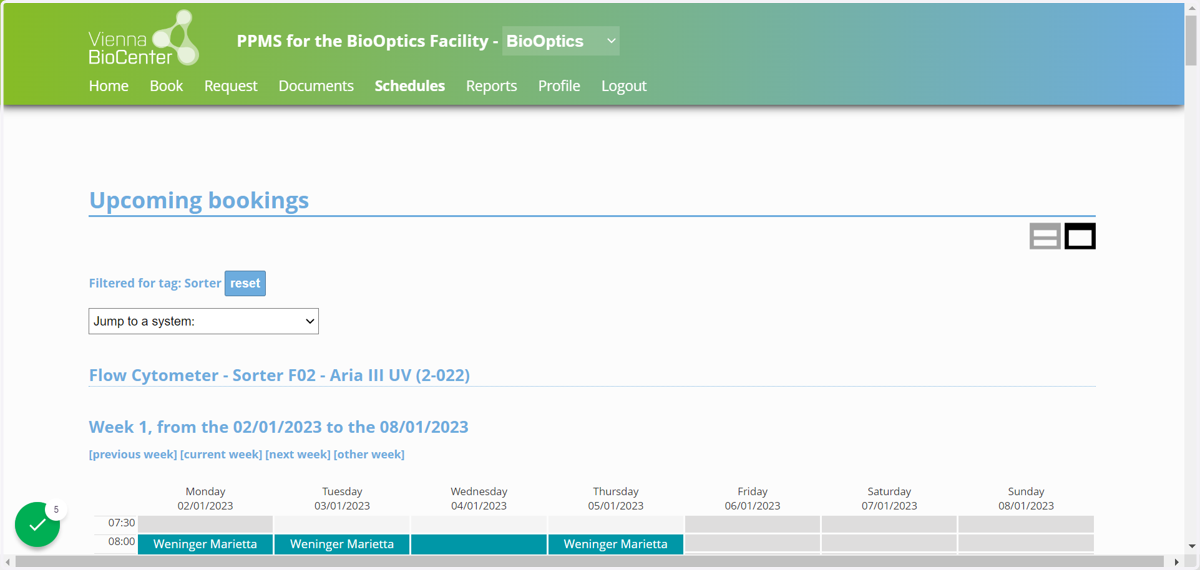This screenshot has width=1200, height=570.
Task: Go to the previous week link
Action: point(133,454)
